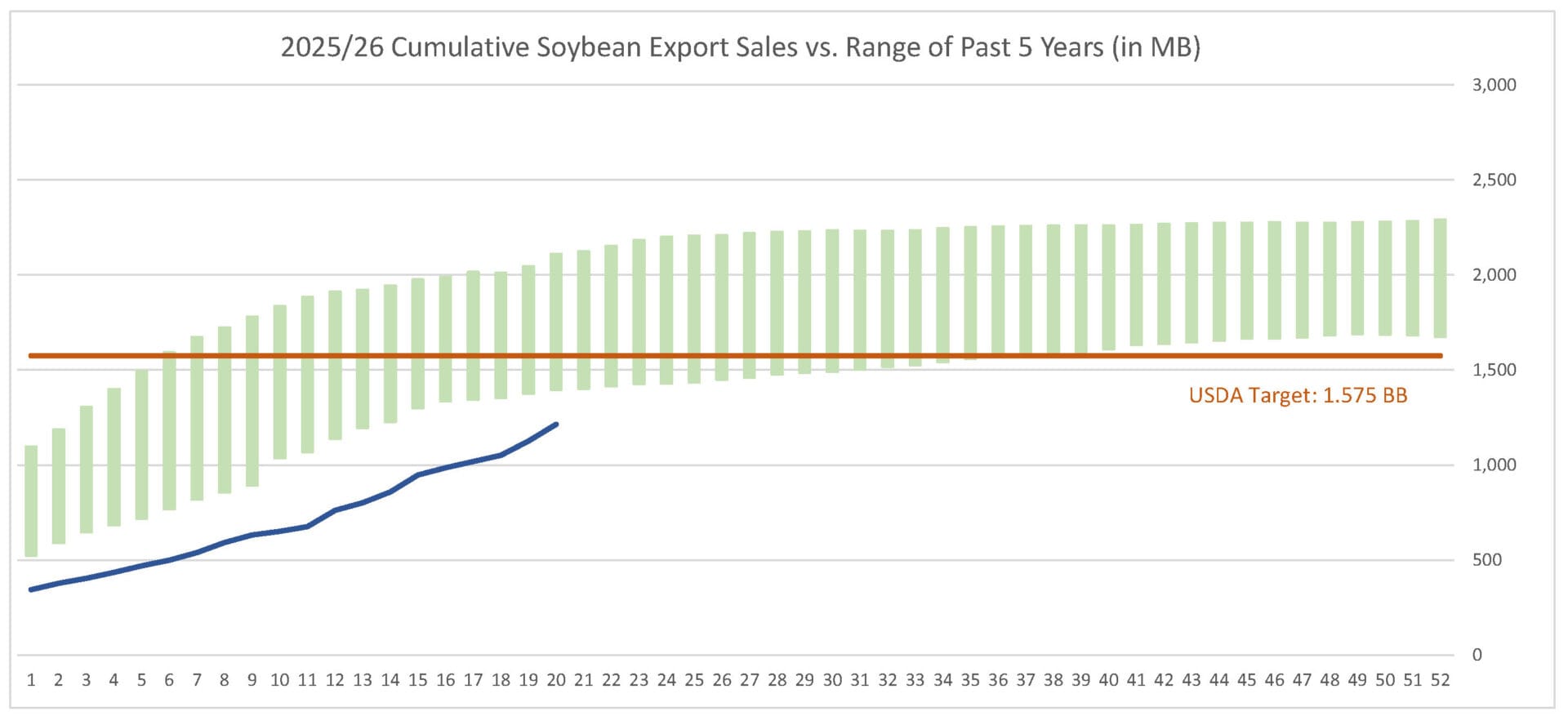
Task: Click the green range bar for week 10
Action: 279,381
